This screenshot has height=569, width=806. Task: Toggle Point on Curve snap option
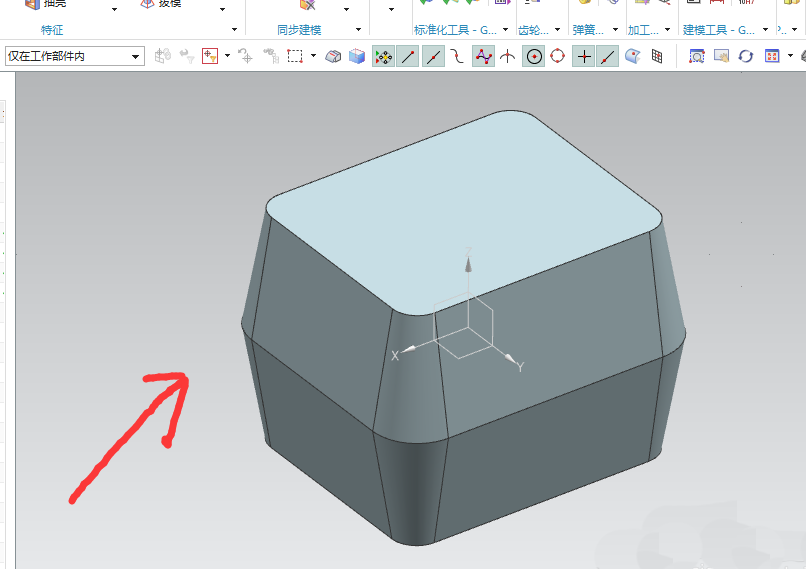tap(608, 57)
